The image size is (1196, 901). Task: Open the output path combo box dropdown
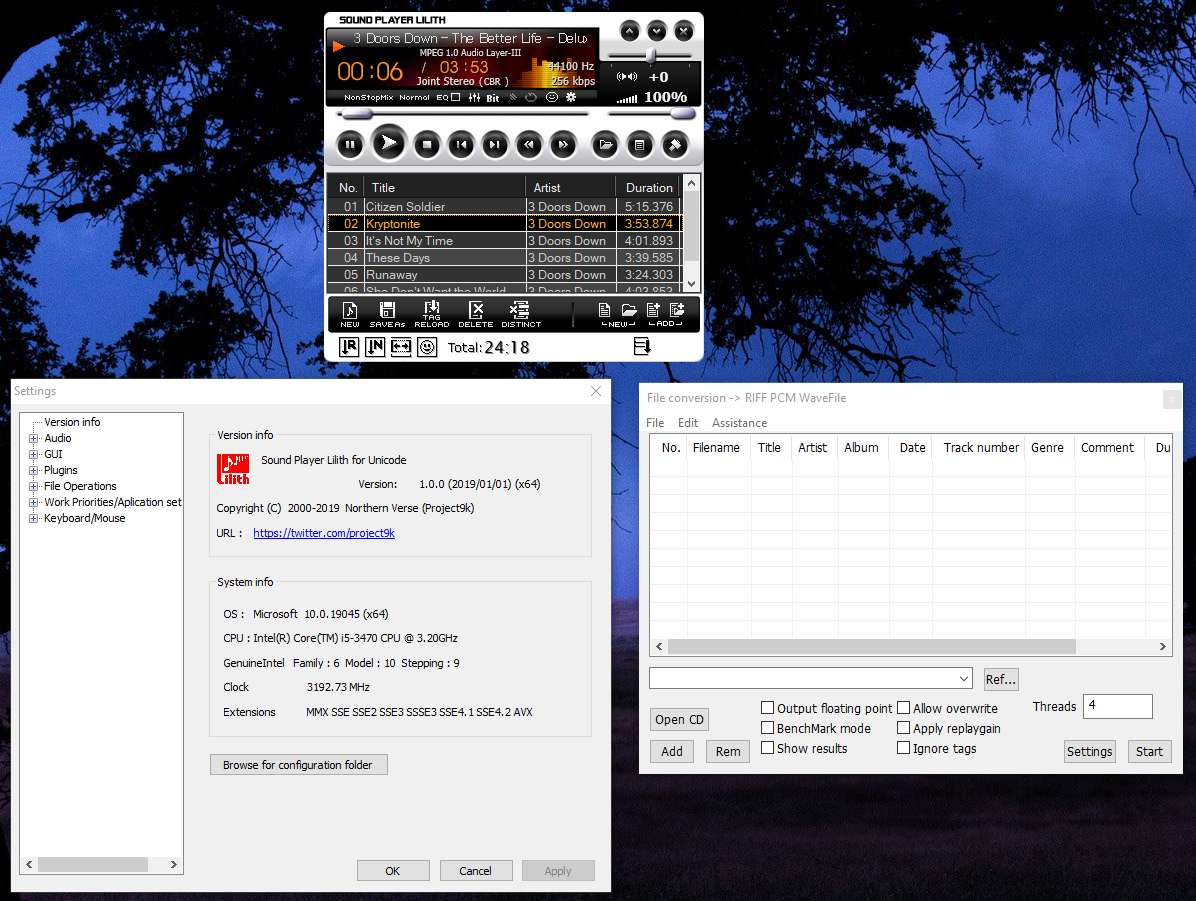click(x=963, y=678)
